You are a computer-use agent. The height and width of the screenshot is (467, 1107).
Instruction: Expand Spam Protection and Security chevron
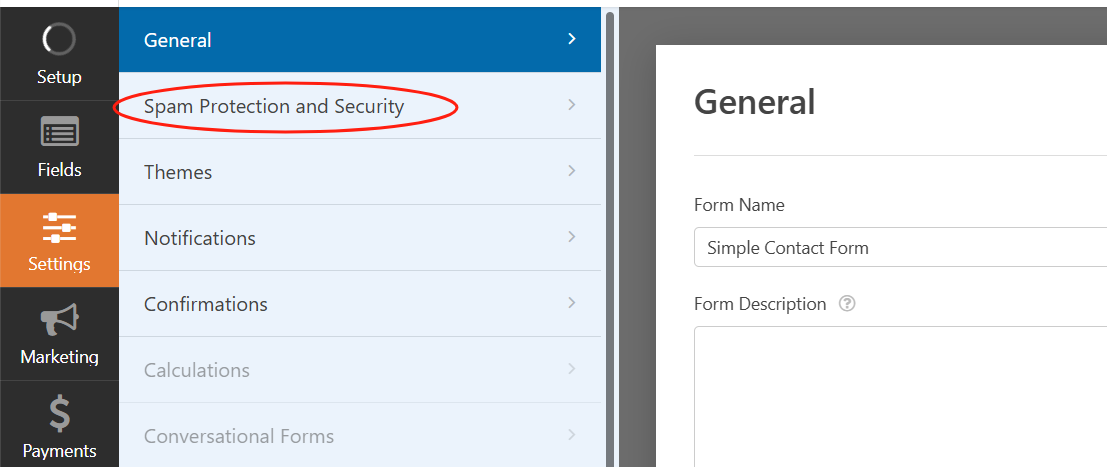point(572,105)
